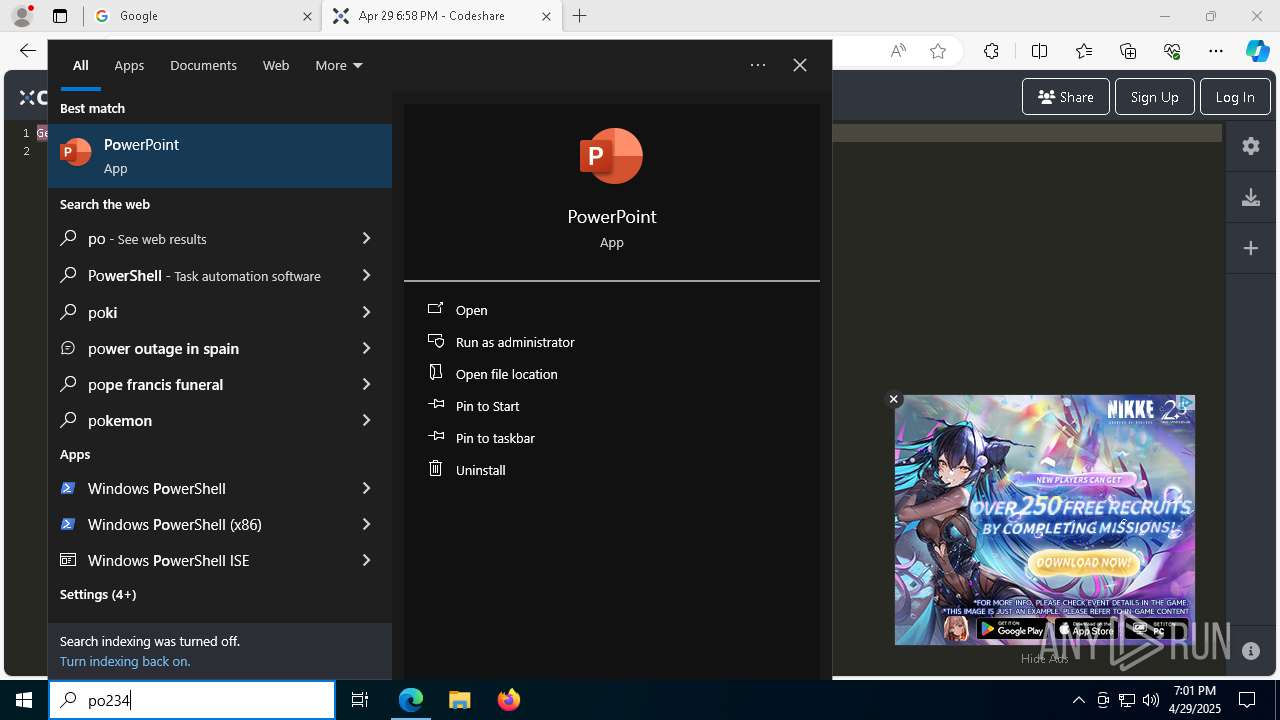Click Codeshare plus icon in sidebar
Image resolution: width=1280 pixels, height=720 pixels.
tap(1251, 248)
